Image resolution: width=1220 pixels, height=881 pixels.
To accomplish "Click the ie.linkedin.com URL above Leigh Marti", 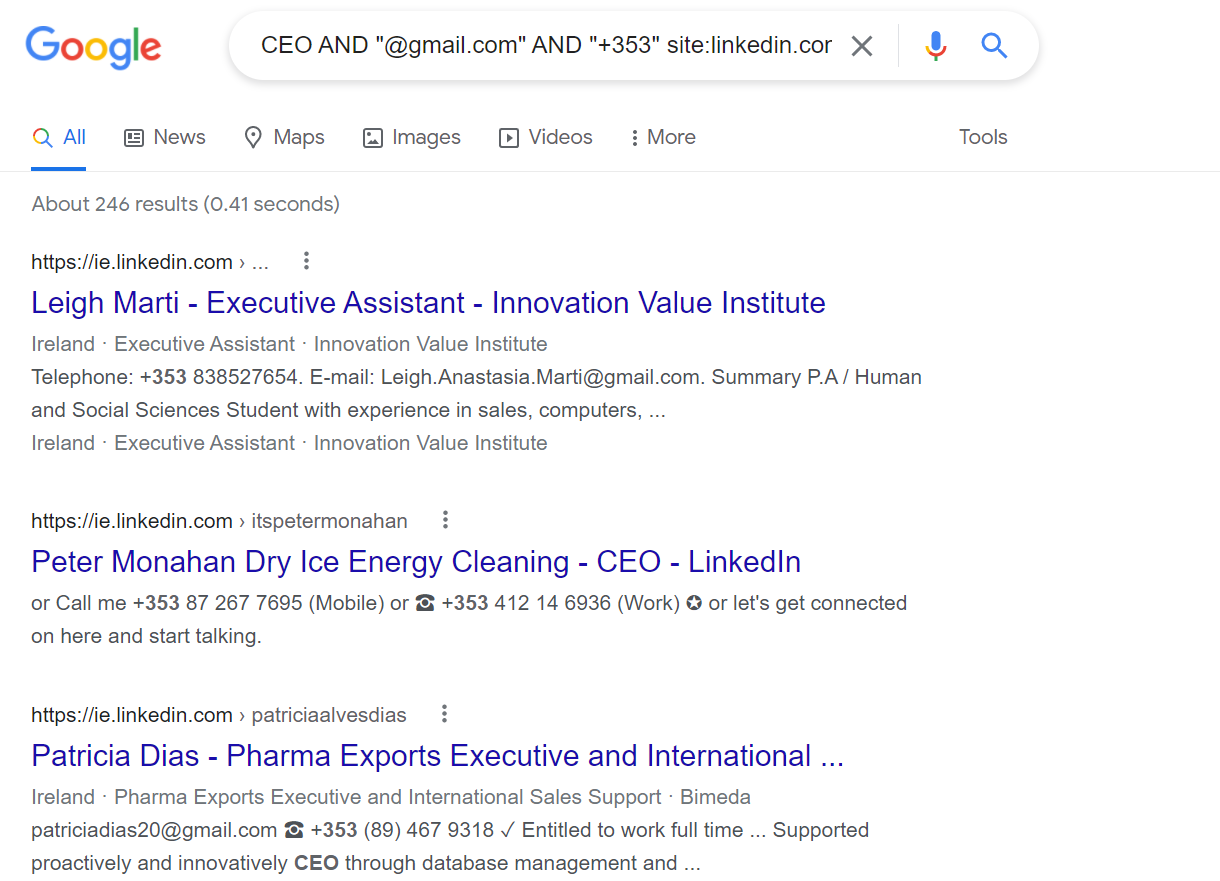I will [150, 262].
